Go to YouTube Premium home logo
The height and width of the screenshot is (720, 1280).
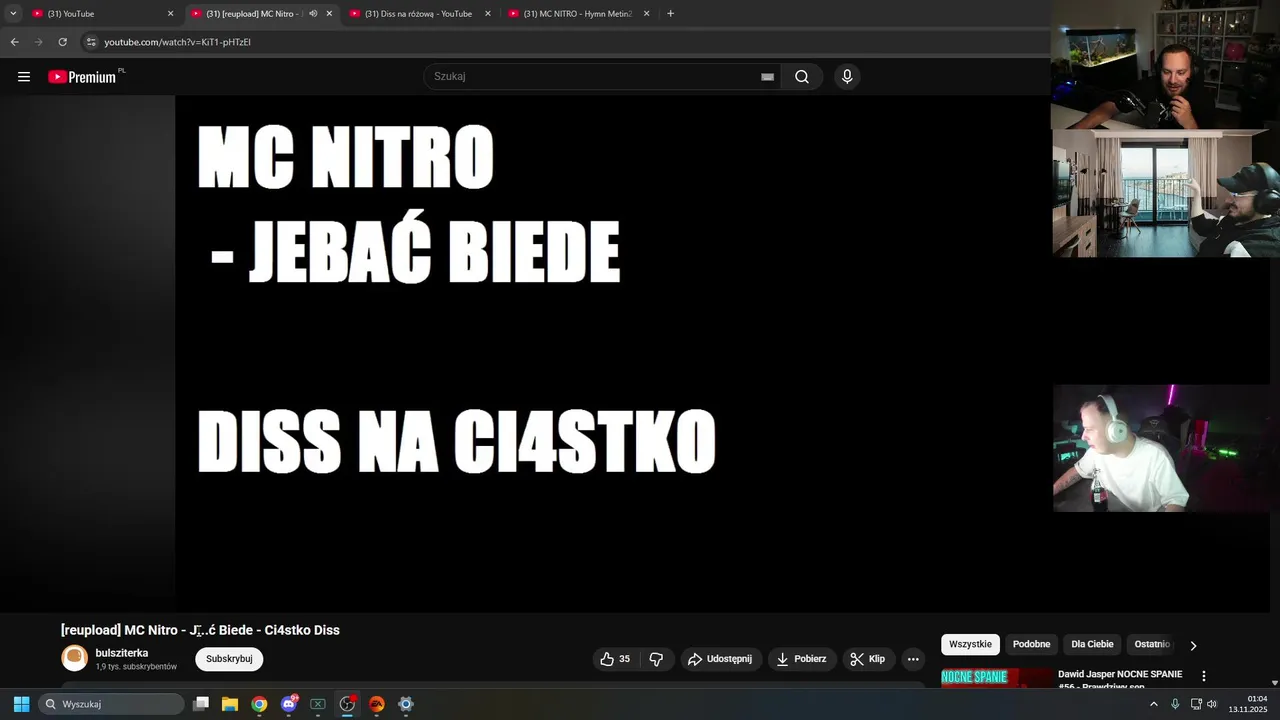[84, 76]
